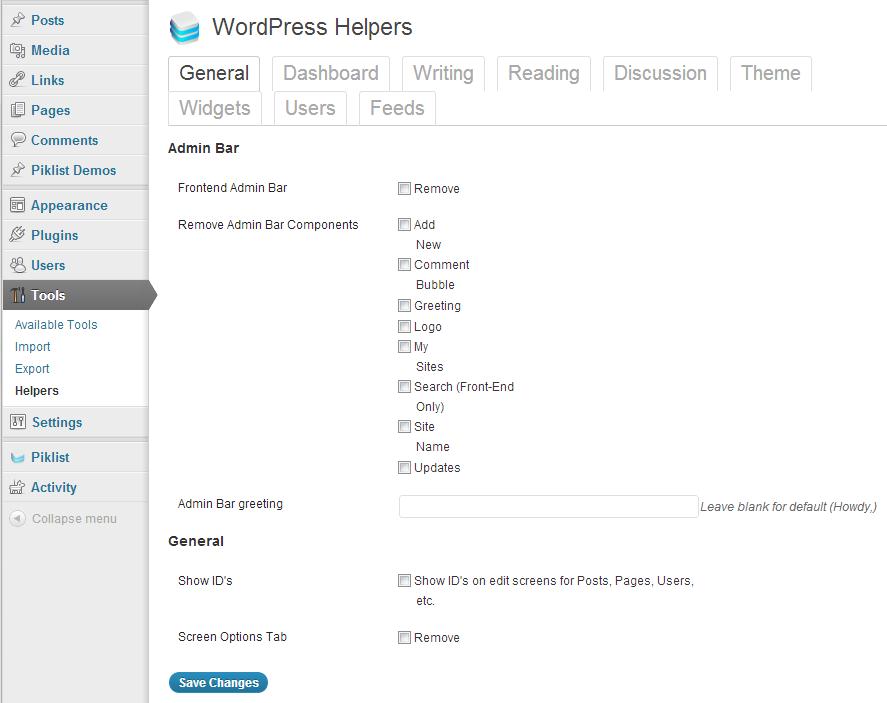The height and width of the screenshot is (703, 887).
Task: Enable the Greeting checkbox
Action: point(404,305)
